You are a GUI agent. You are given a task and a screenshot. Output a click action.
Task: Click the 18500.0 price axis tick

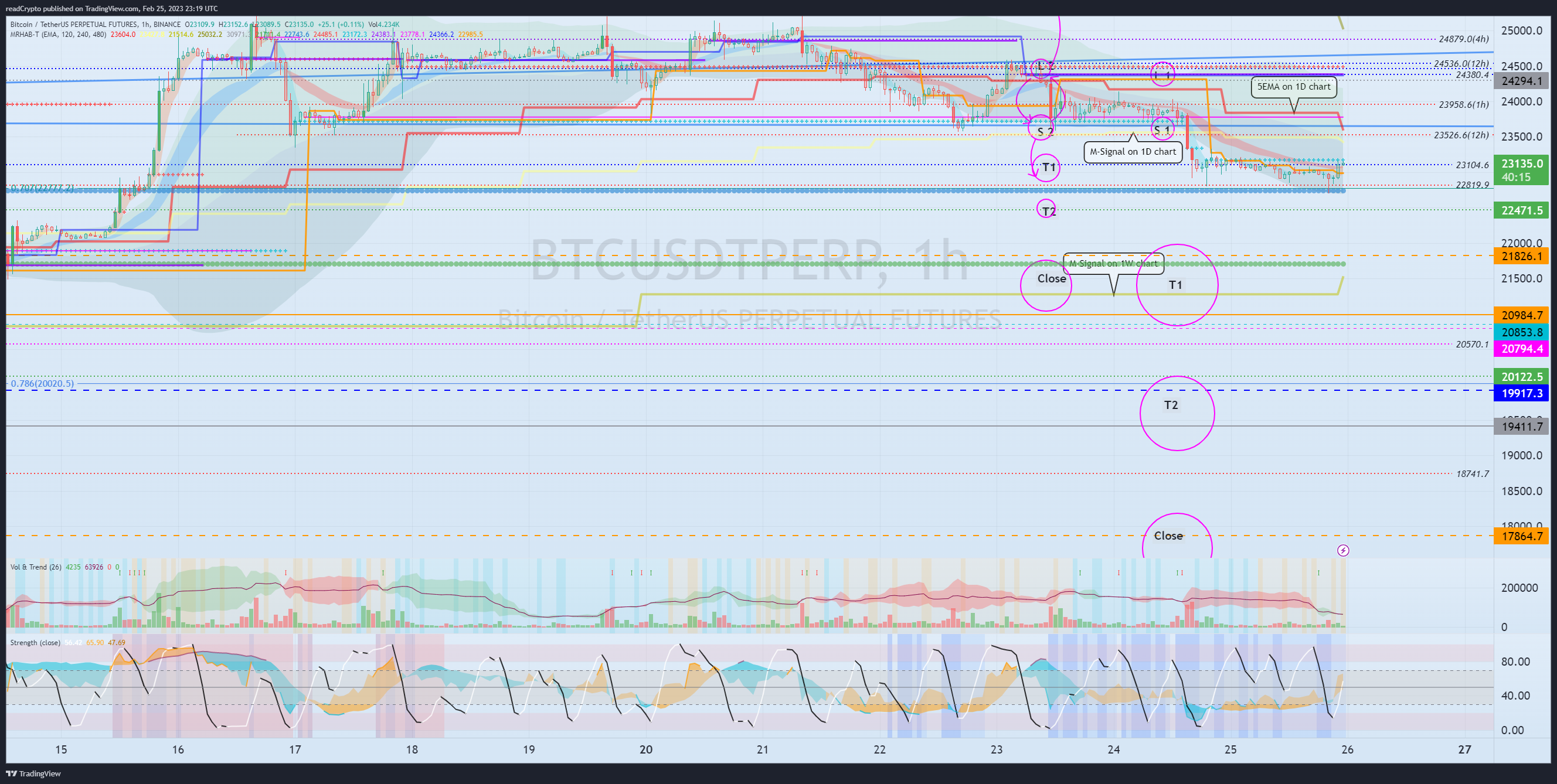click(x=1522, y=491)
